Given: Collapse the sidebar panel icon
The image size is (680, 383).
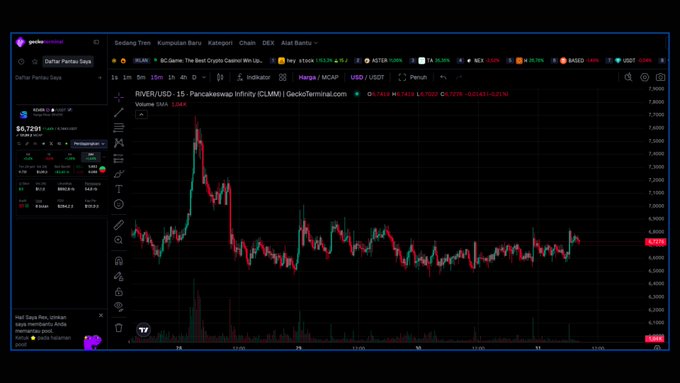Looking at the screenshot, I should coord(96,42).
